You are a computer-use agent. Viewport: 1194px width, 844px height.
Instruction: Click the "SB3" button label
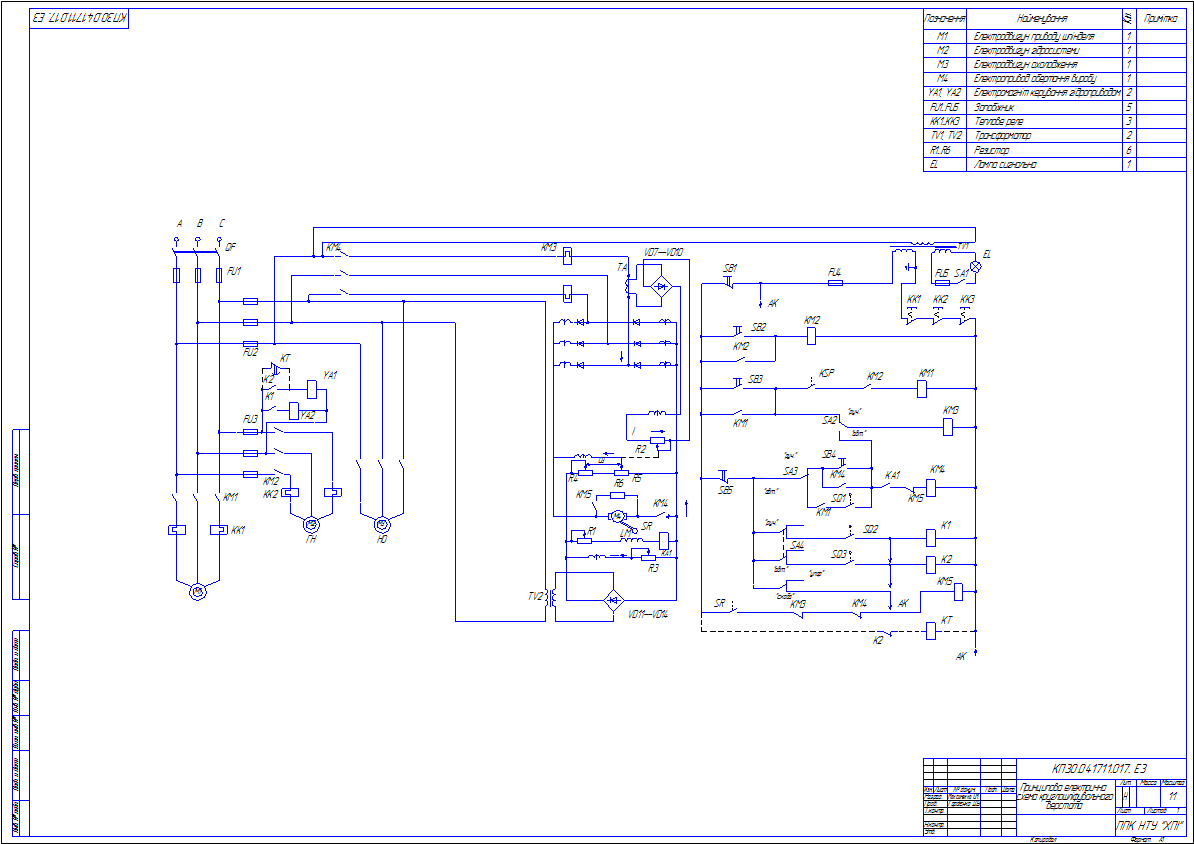tap(755, 379)
